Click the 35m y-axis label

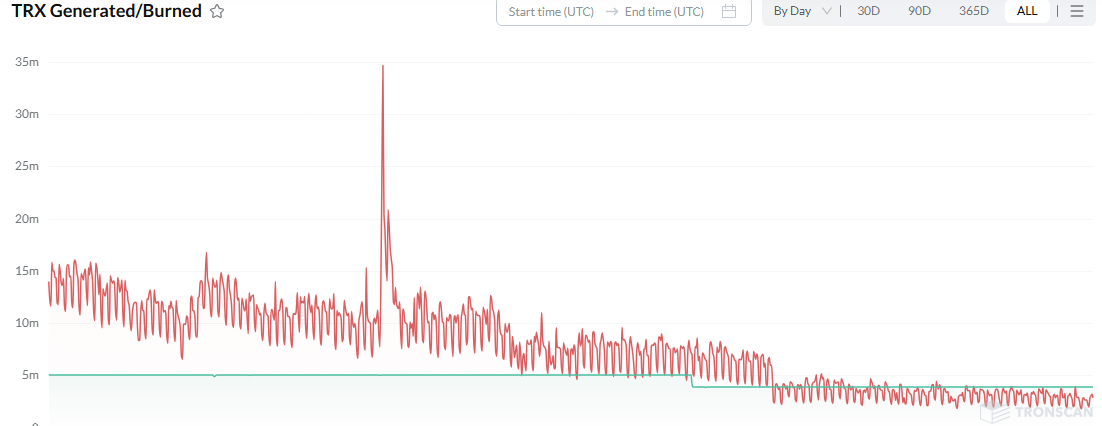(27, 62)
